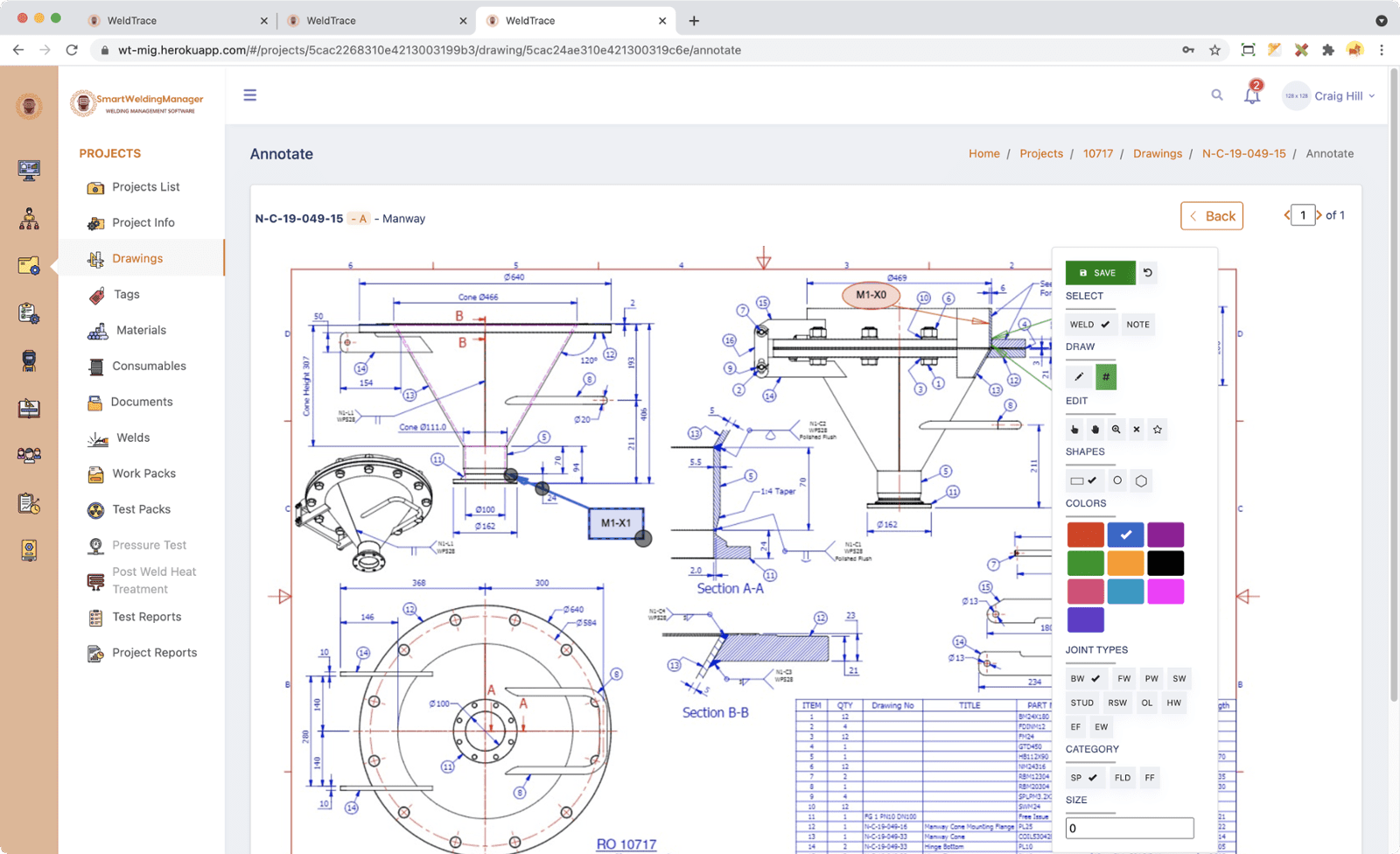
Task: Open the hamburger navigation menu
Action: pos(250,94)
